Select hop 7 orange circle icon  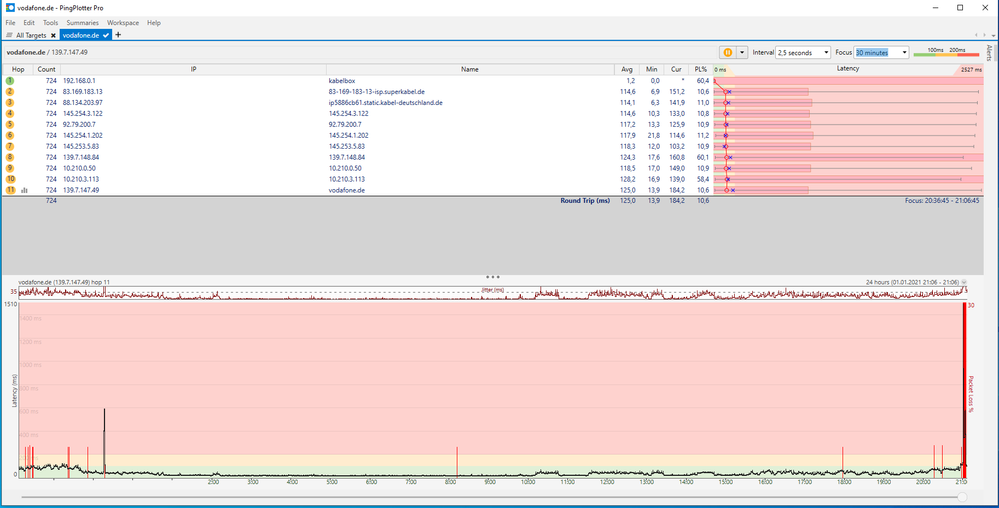pos(10,146)
